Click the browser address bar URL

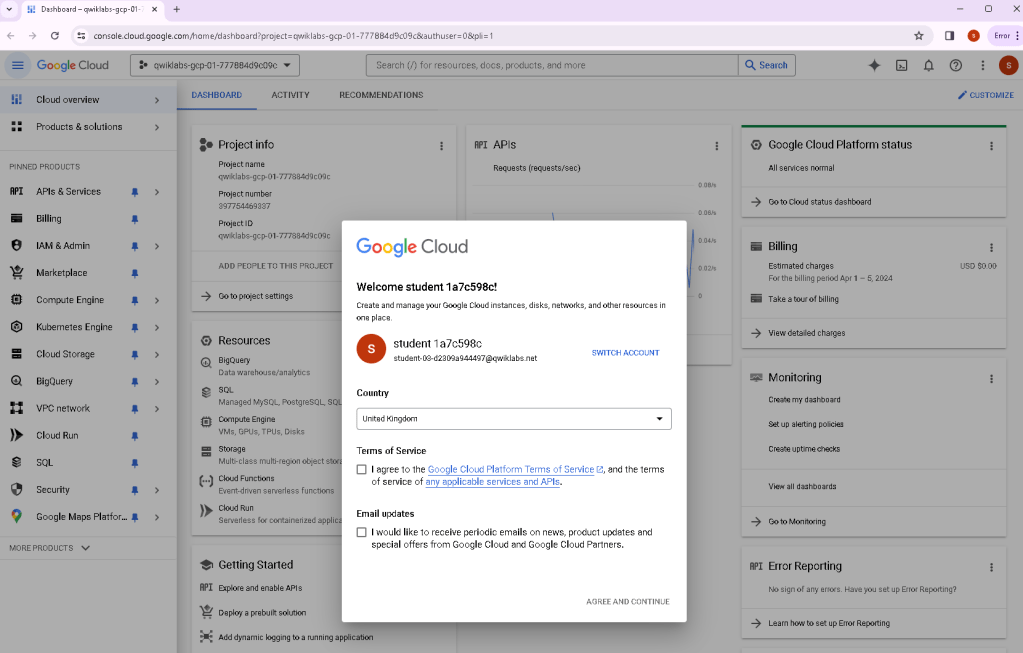coord(293,36)
